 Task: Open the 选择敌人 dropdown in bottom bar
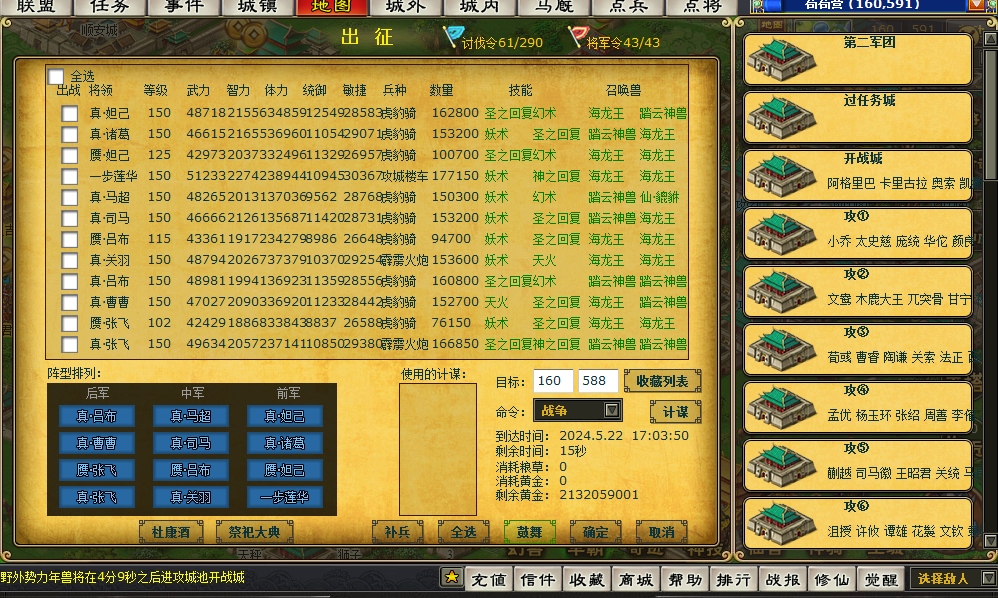(x=953, y=578)
